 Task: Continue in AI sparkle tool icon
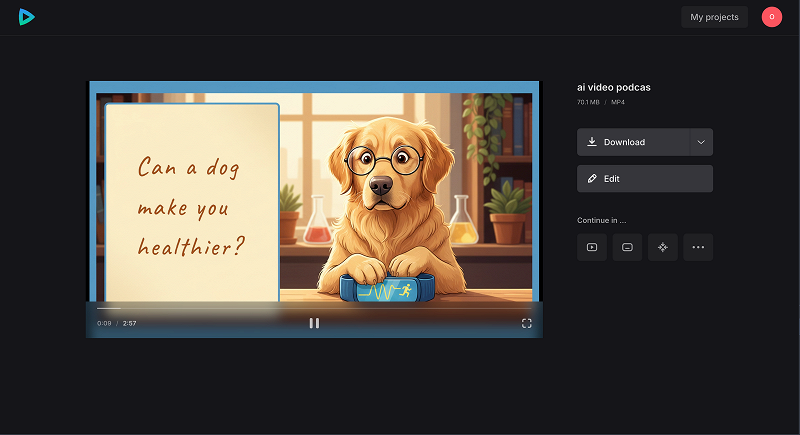[663, 247]
